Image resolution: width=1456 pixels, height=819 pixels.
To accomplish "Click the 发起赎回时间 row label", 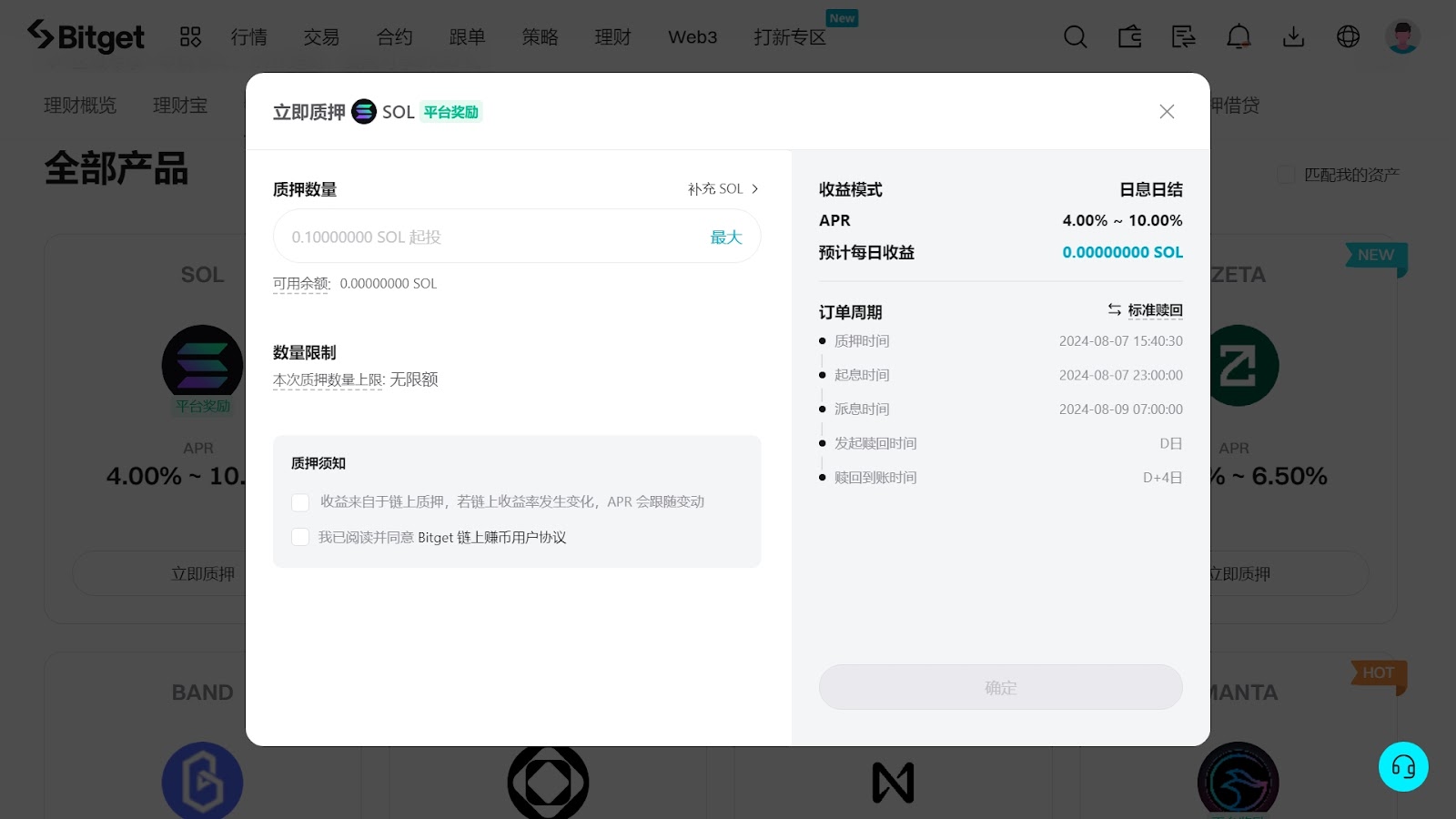I will [875, 443].
